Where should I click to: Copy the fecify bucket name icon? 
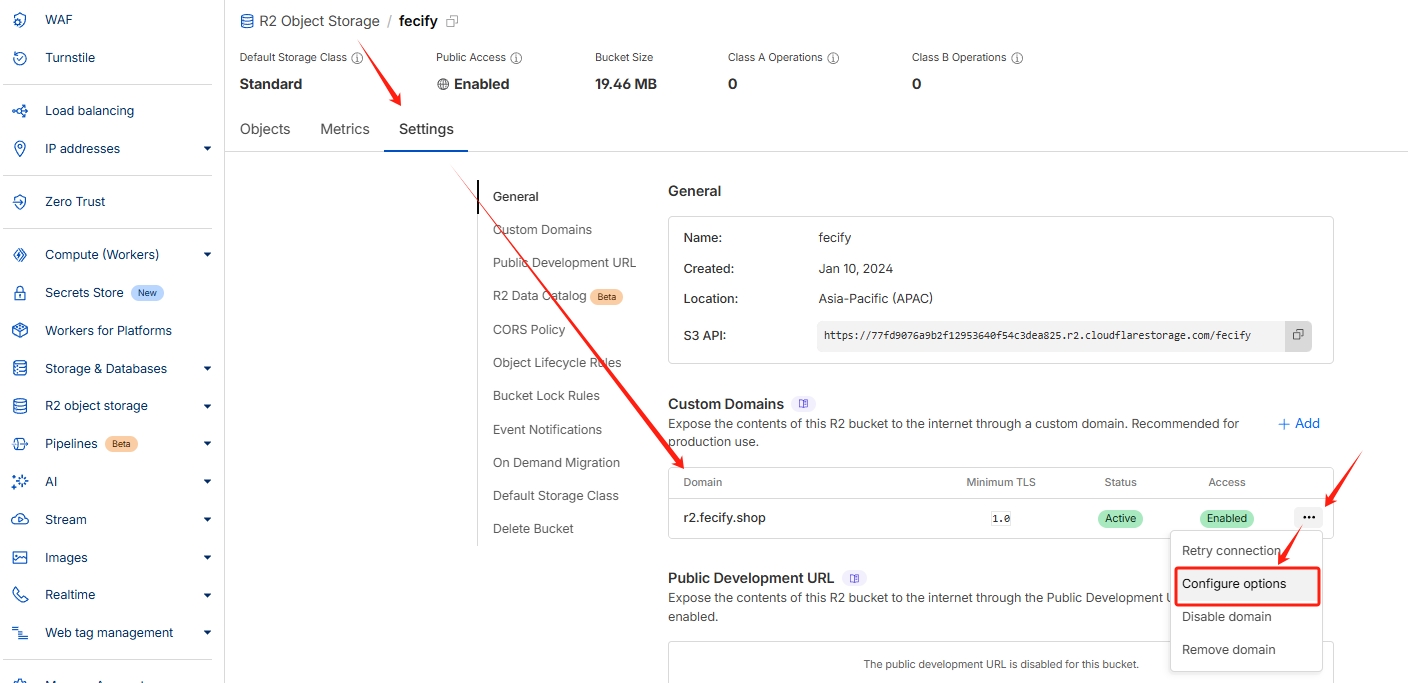pyautogui.click(x=452, y=21)
